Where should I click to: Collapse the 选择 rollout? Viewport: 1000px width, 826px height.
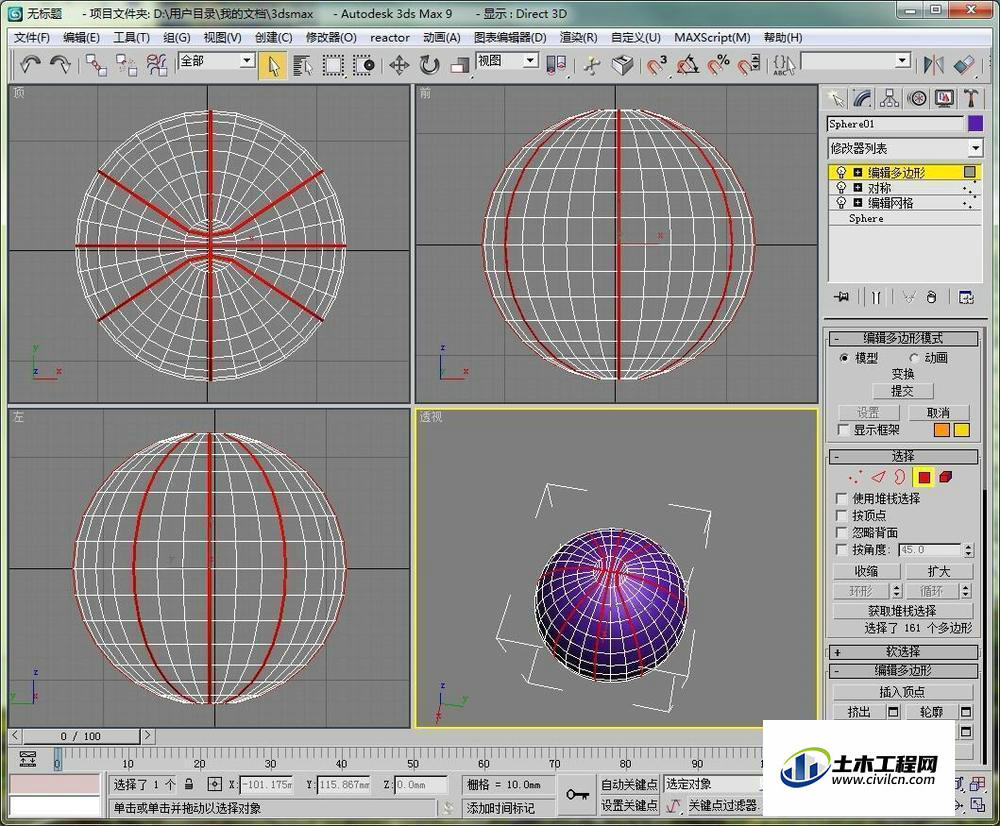[x=902, y=457]
